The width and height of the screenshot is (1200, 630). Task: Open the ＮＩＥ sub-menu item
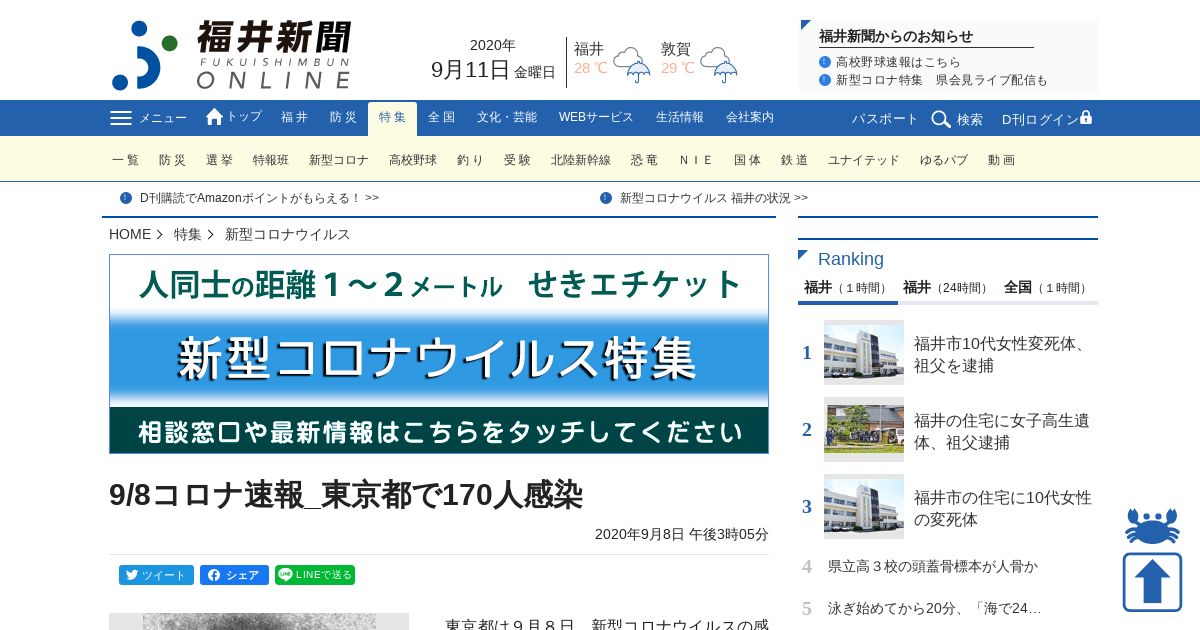(696, 160)
